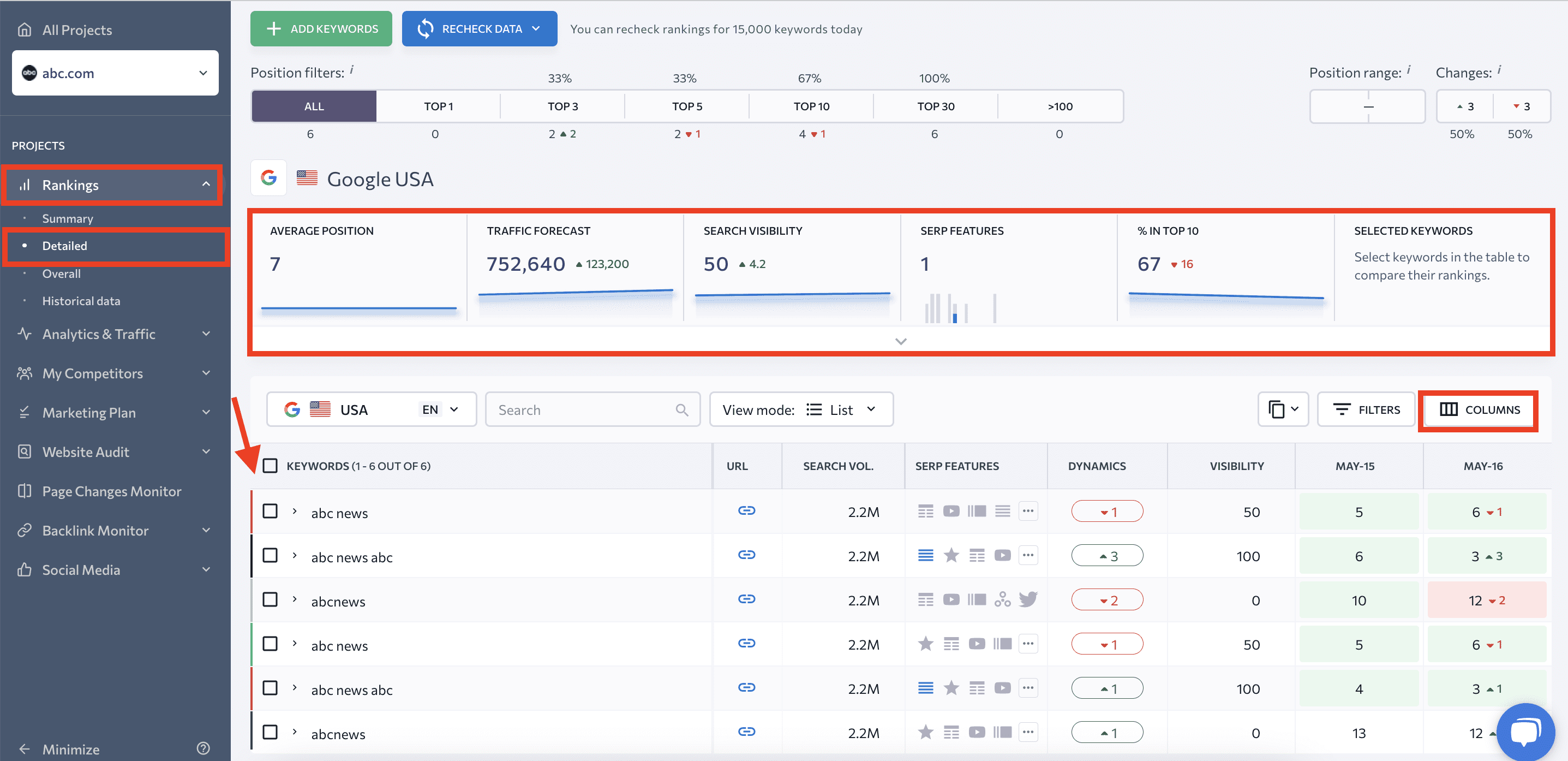Image resolution: width=1568 pixels, height=761 pixels.
Task: Open the Columns settings button
Action: [x=1480, y=409]
